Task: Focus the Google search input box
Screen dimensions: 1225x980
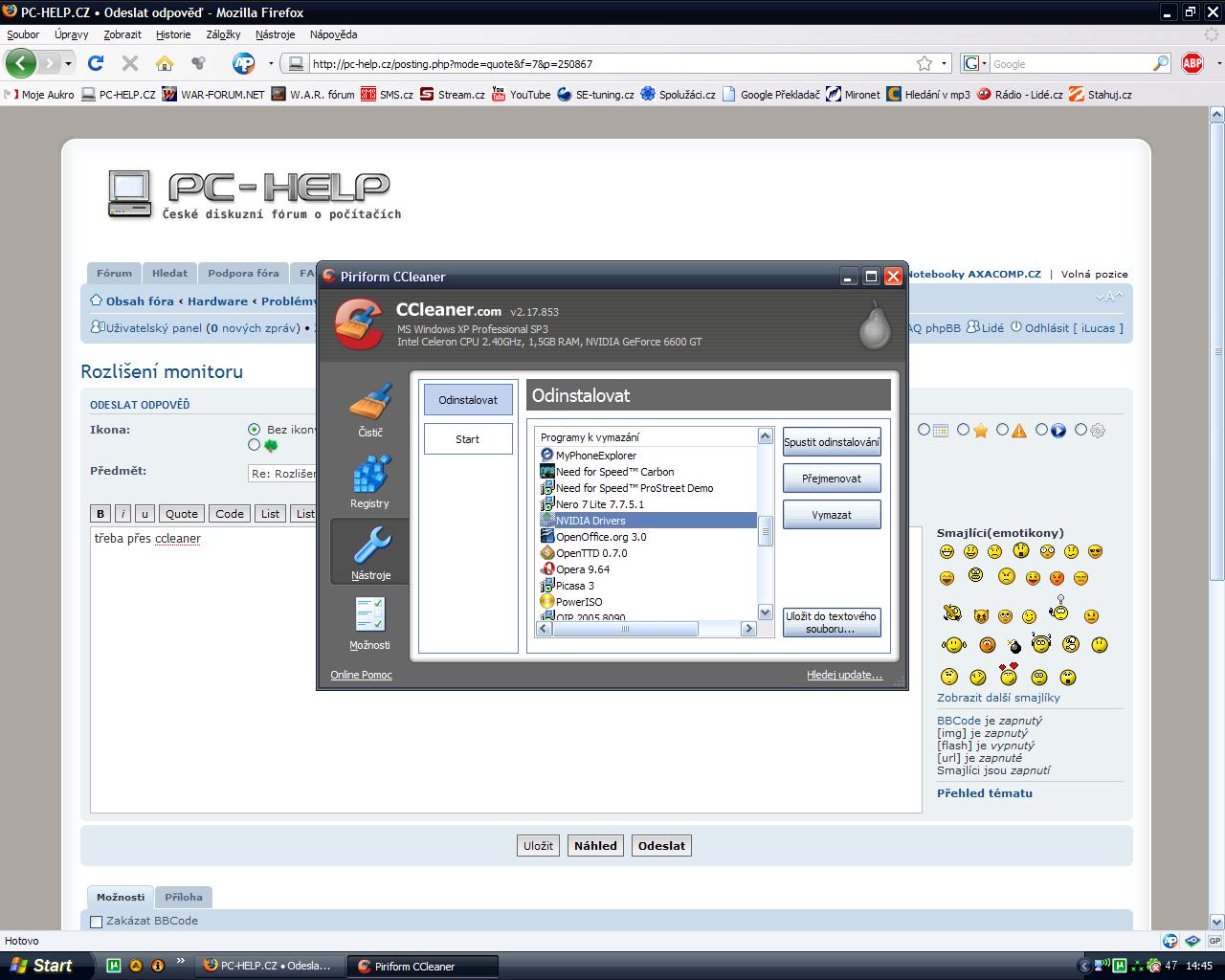Action: tap(1070, 64)
